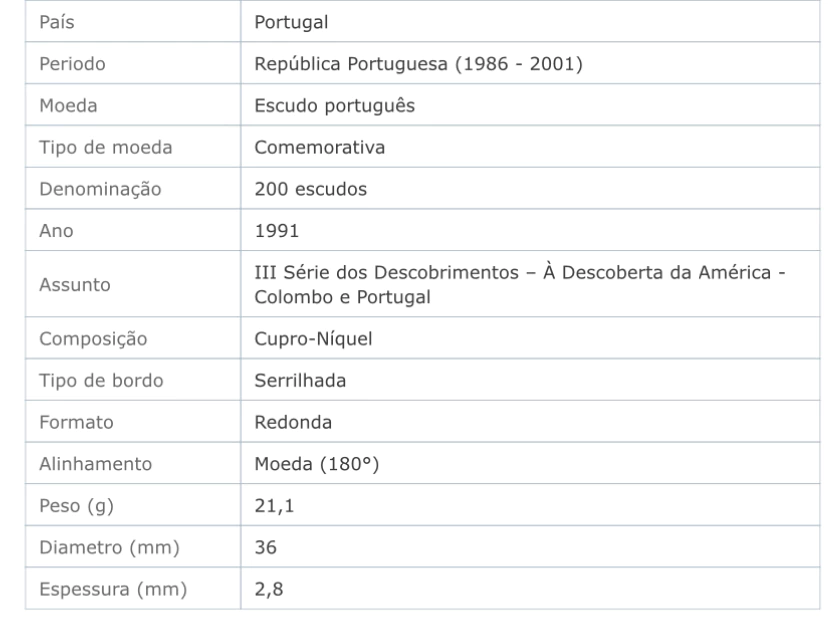Select the Cupro-Níquel composition value
Image resolution: width=828 pixels, height=624 pixels.
point(313,338)
